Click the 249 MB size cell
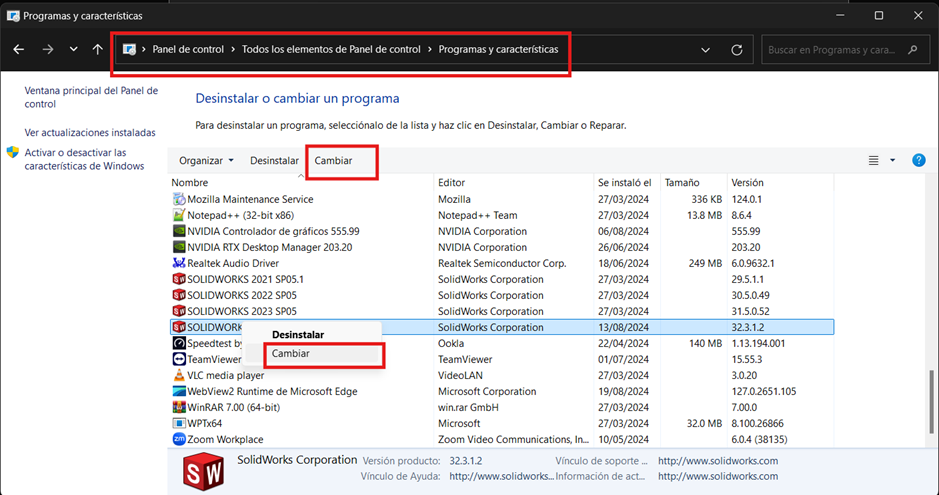 click(704, 263)
